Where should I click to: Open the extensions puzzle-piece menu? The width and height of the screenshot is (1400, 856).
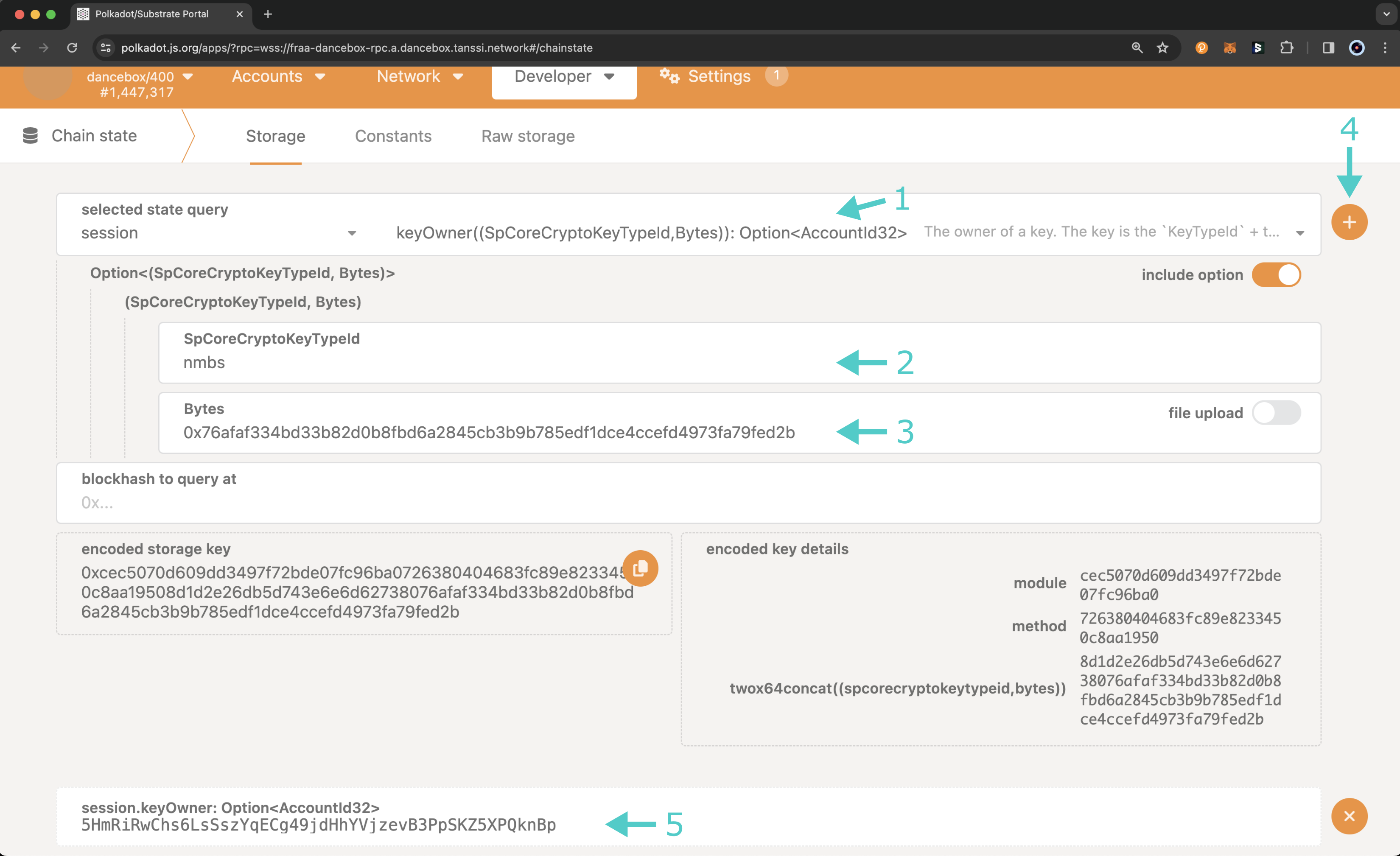point(1286,48)
